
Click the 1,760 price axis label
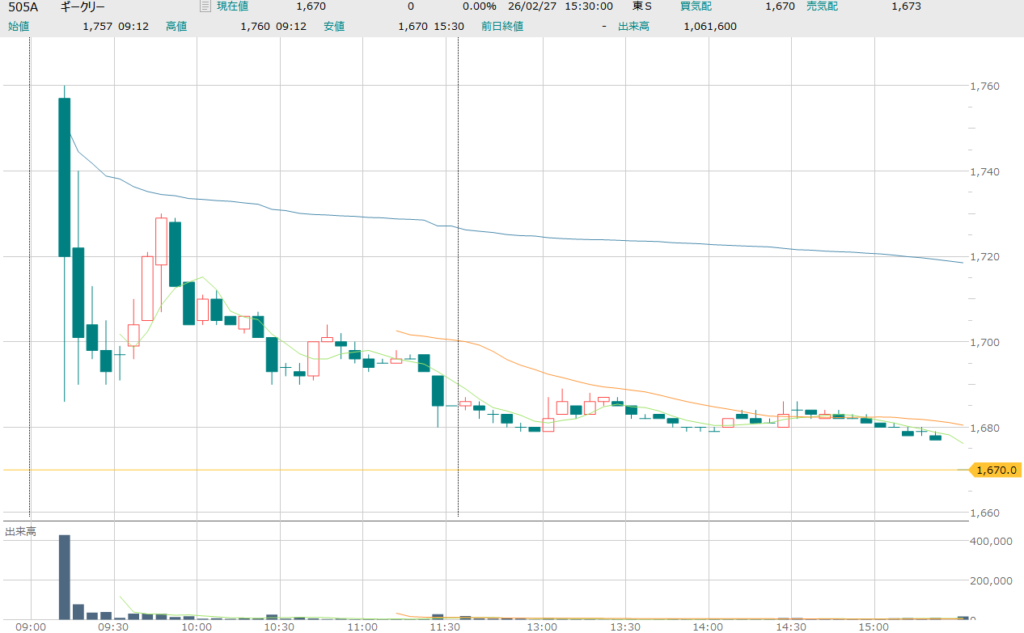tap(984, 86)
